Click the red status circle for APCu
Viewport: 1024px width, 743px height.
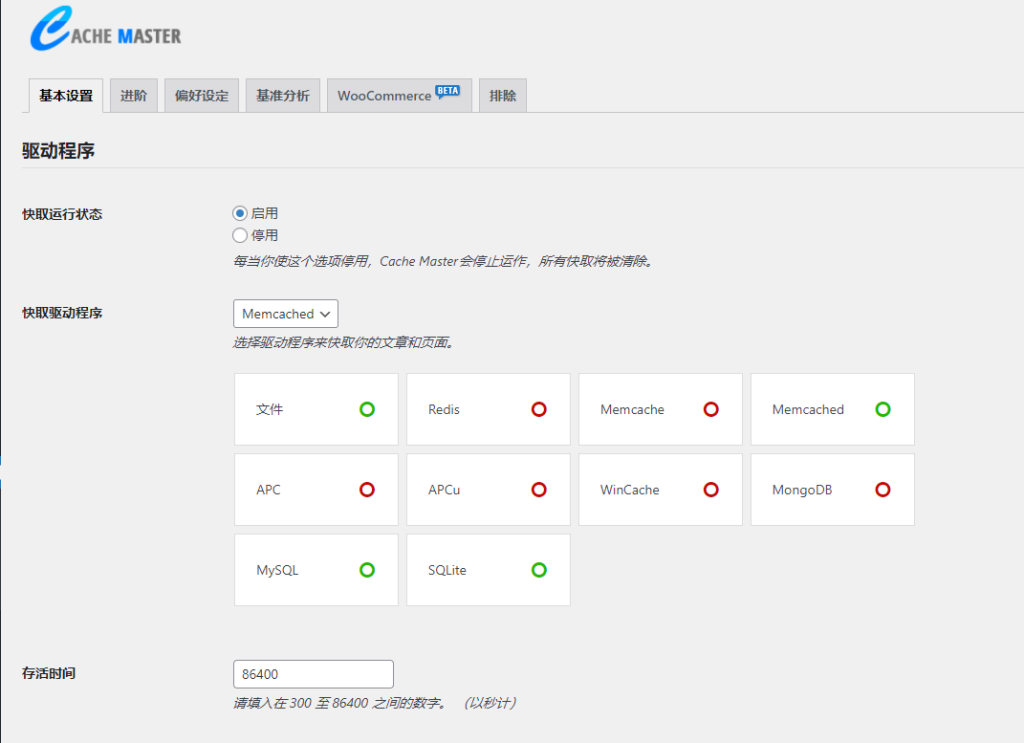[x=539, y=490]
